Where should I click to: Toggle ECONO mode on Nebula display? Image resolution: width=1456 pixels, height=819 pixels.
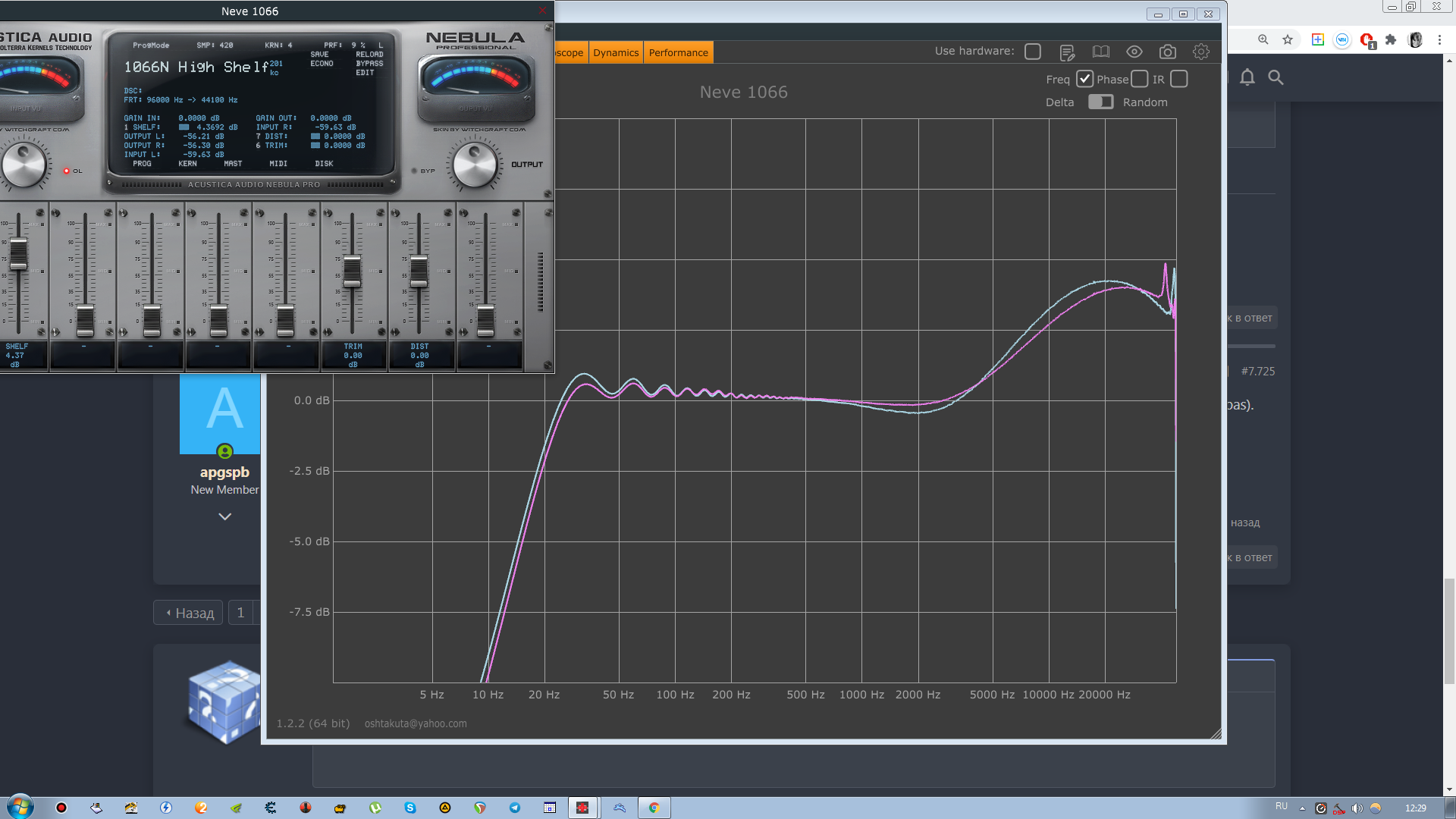tap(322, 64)
